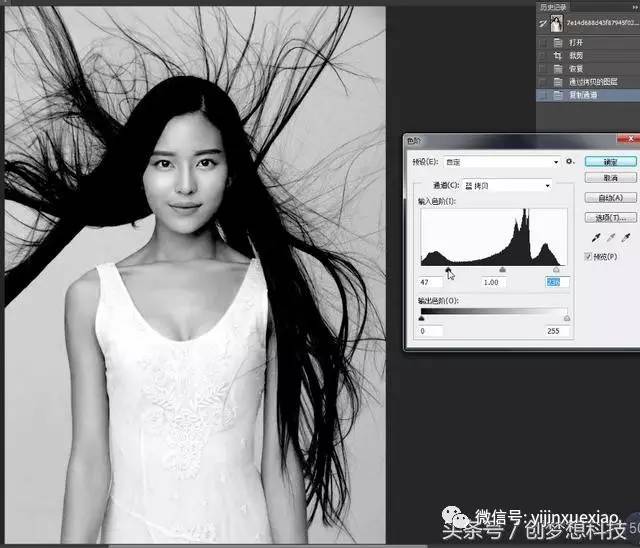Click the 自动(A) auto button
Image resolution: width=640 pixels, height=548 pixels.
click(x=609, y=197)
